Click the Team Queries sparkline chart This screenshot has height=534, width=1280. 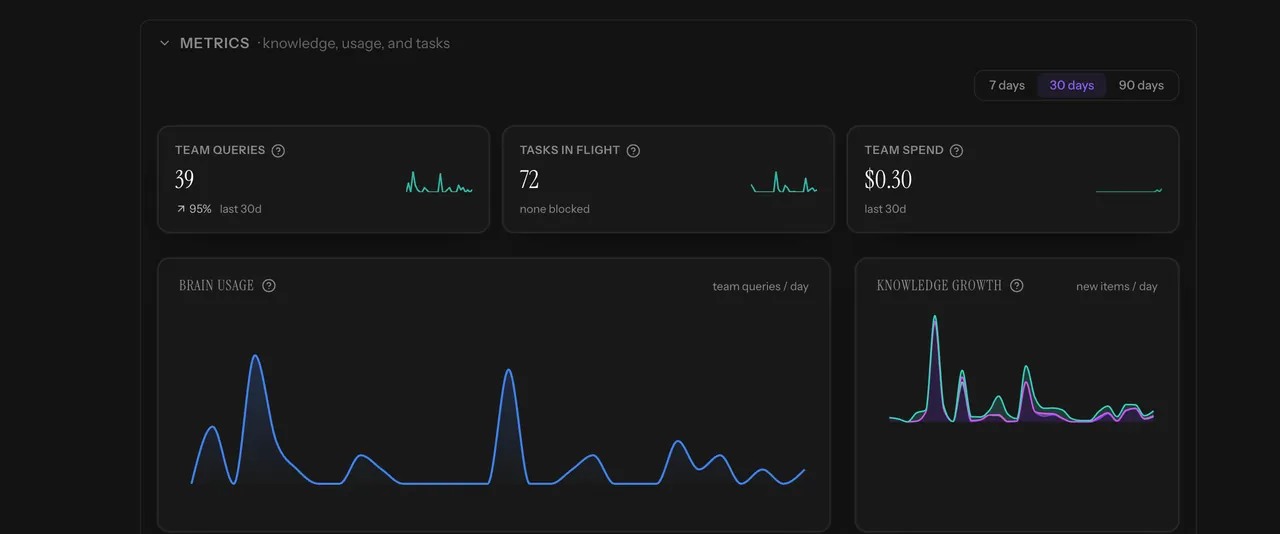[x=439, y=182]
